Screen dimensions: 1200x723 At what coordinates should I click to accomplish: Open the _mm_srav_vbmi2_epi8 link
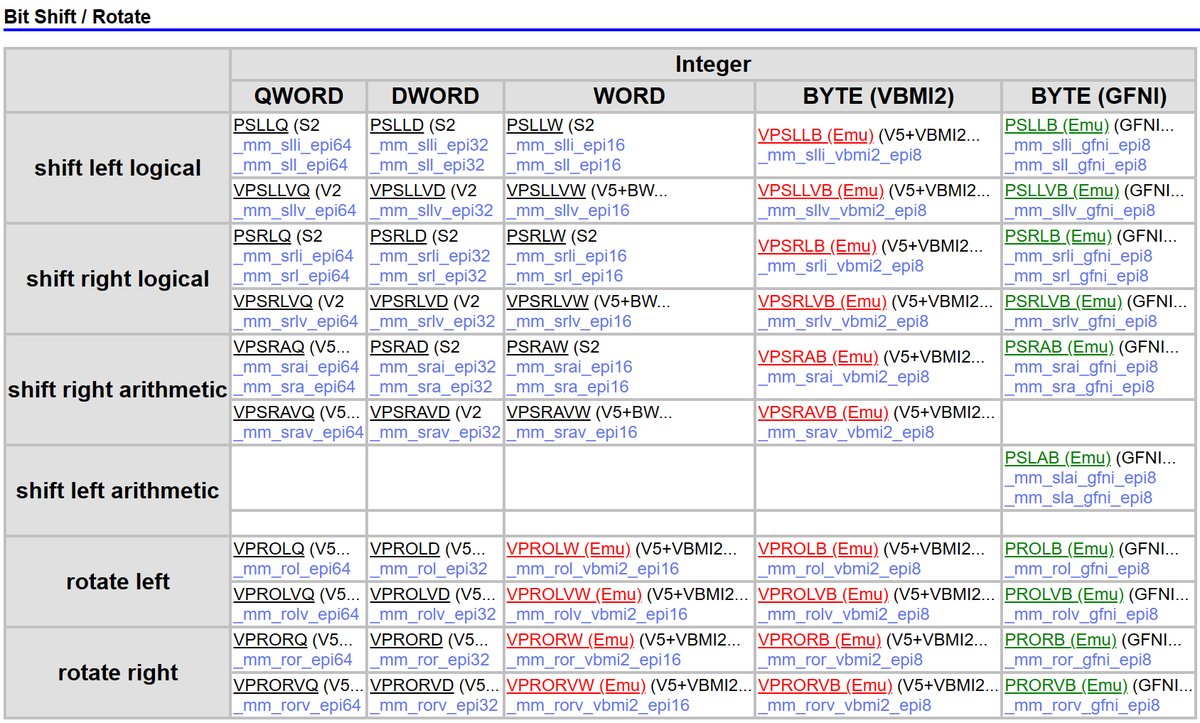click(x=846, y=432)
